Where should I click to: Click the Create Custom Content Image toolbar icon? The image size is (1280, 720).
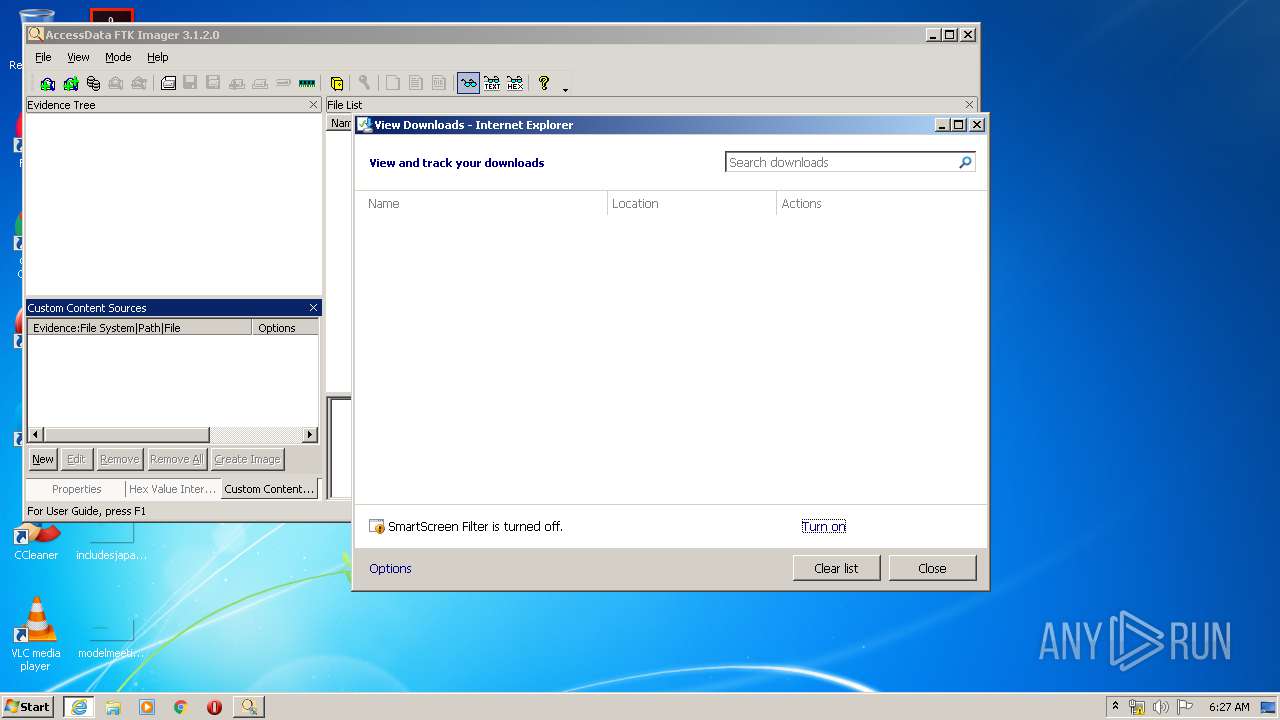pyautogui.click(x=260, y=83)
